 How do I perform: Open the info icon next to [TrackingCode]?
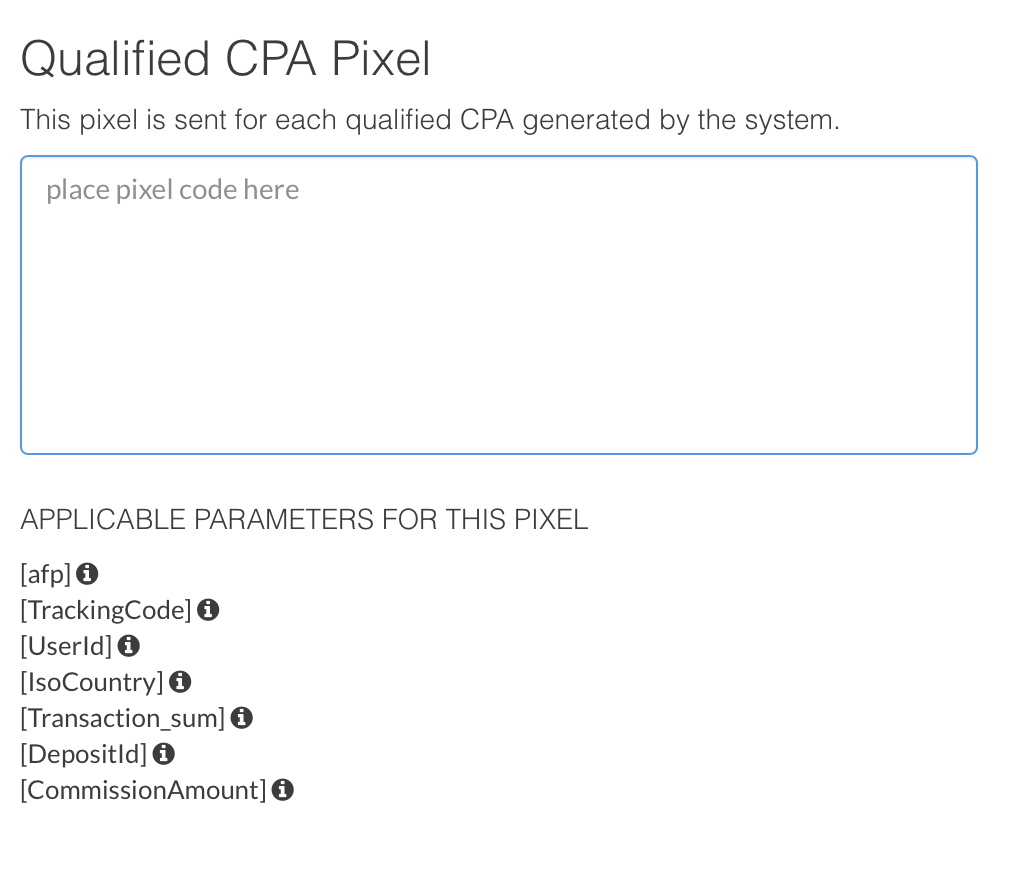[208, 610]
